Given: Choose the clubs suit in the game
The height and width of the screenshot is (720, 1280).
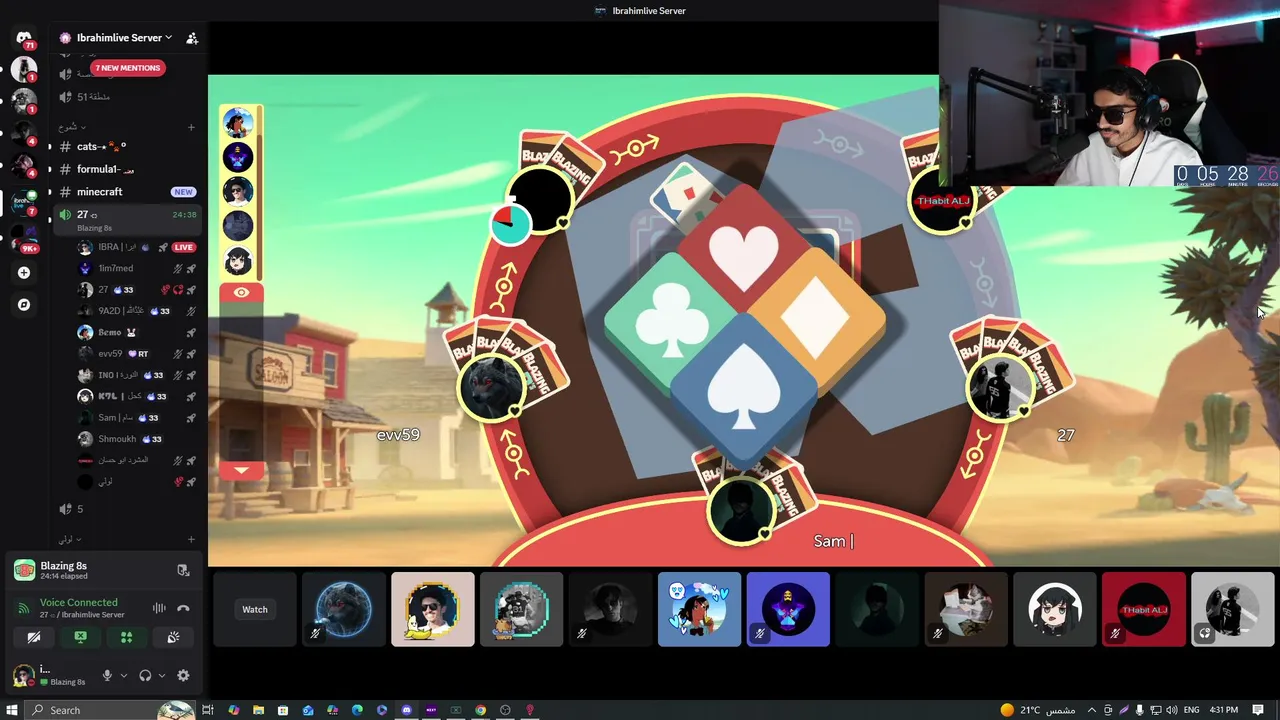Looking at the screenshot, I should point(671,326).
